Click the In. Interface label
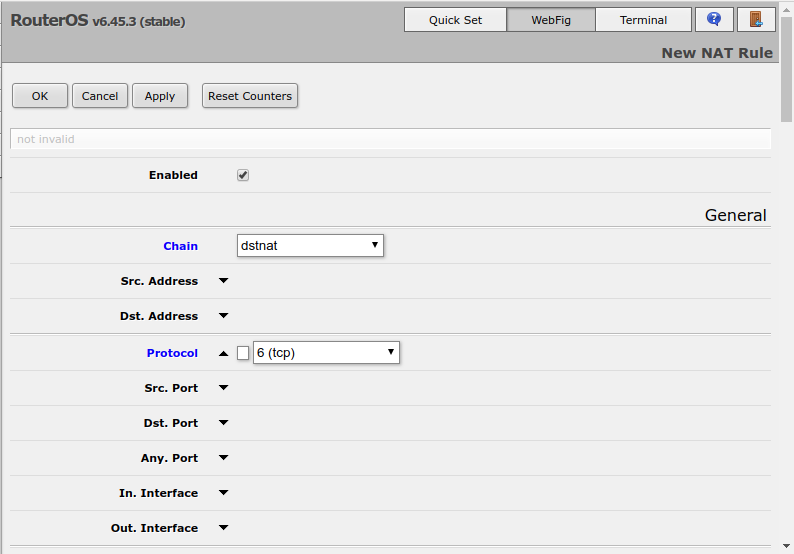Image resolution: width=794 pixels, height=554 pixels. 158,493
